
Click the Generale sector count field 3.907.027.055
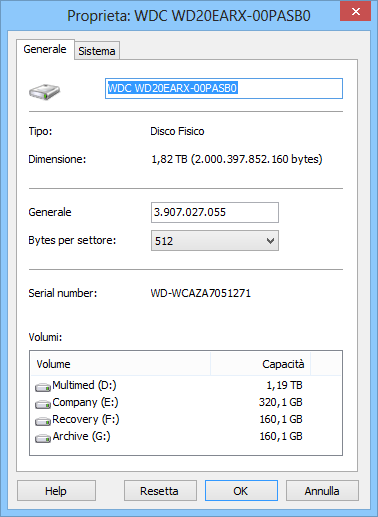(x=215, y=212)
